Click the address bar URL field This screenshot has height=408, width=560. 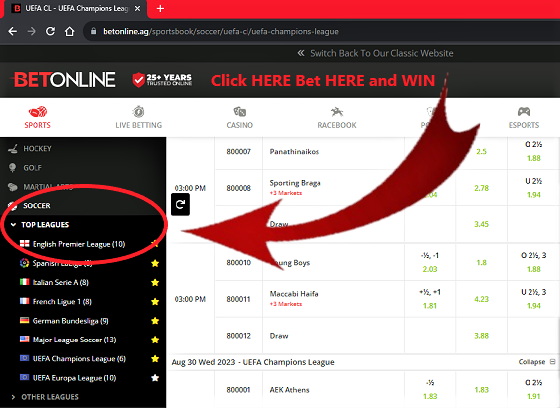(321, 31)
